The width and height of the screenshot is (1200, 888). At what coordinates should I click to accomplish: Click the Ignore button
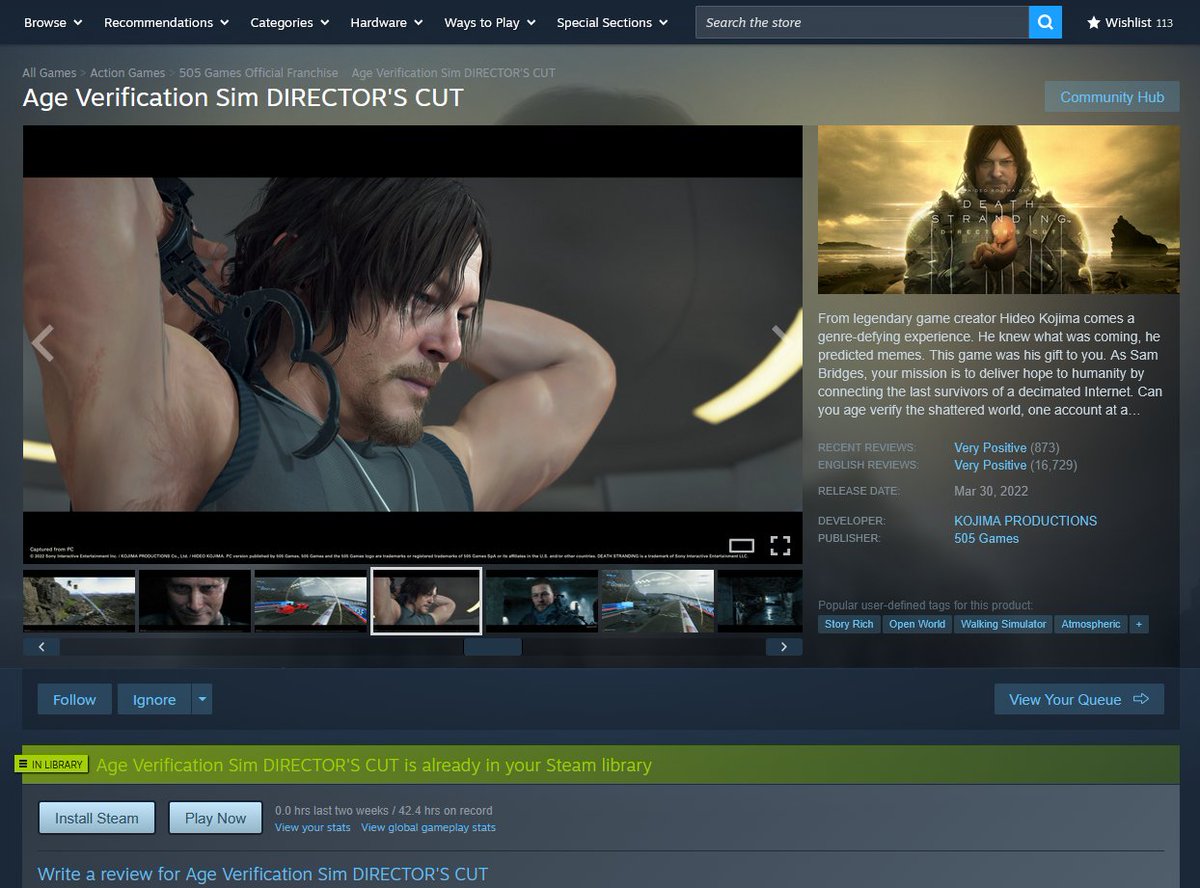pos(154,699)
